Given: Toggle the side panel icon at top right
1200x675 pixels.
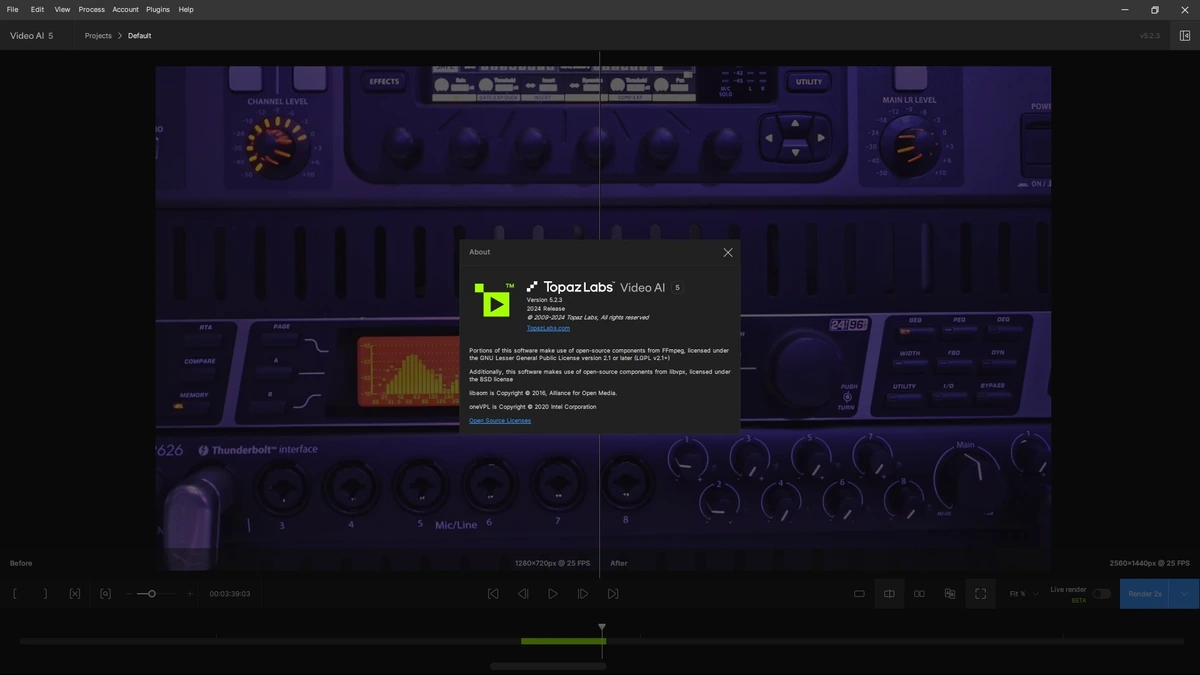Looking at the screenshot, I should tap(1185, 36).
